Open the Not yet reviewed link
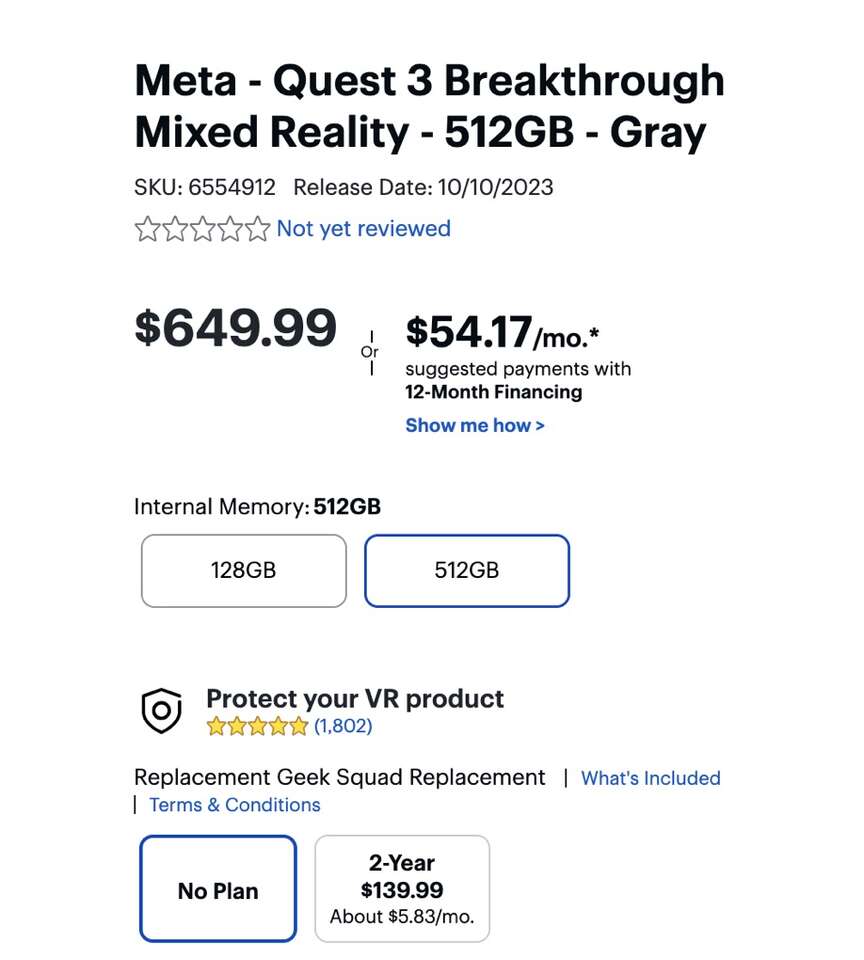 point(363,229)
